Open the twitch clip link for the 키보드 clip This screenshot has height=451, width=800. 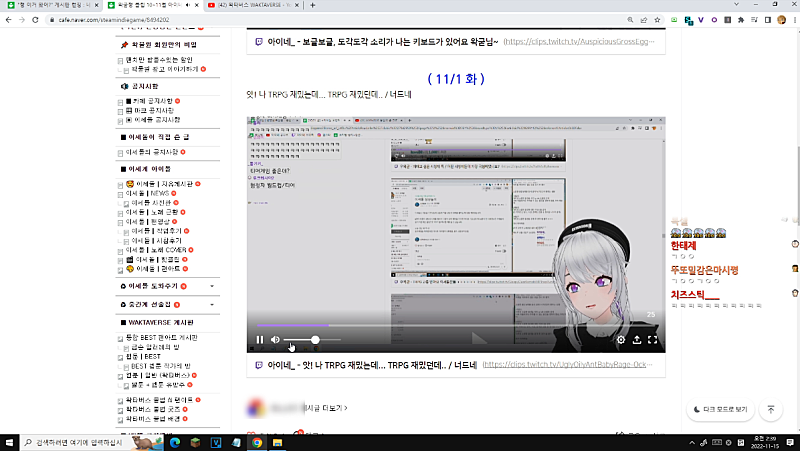click(579, 42)
